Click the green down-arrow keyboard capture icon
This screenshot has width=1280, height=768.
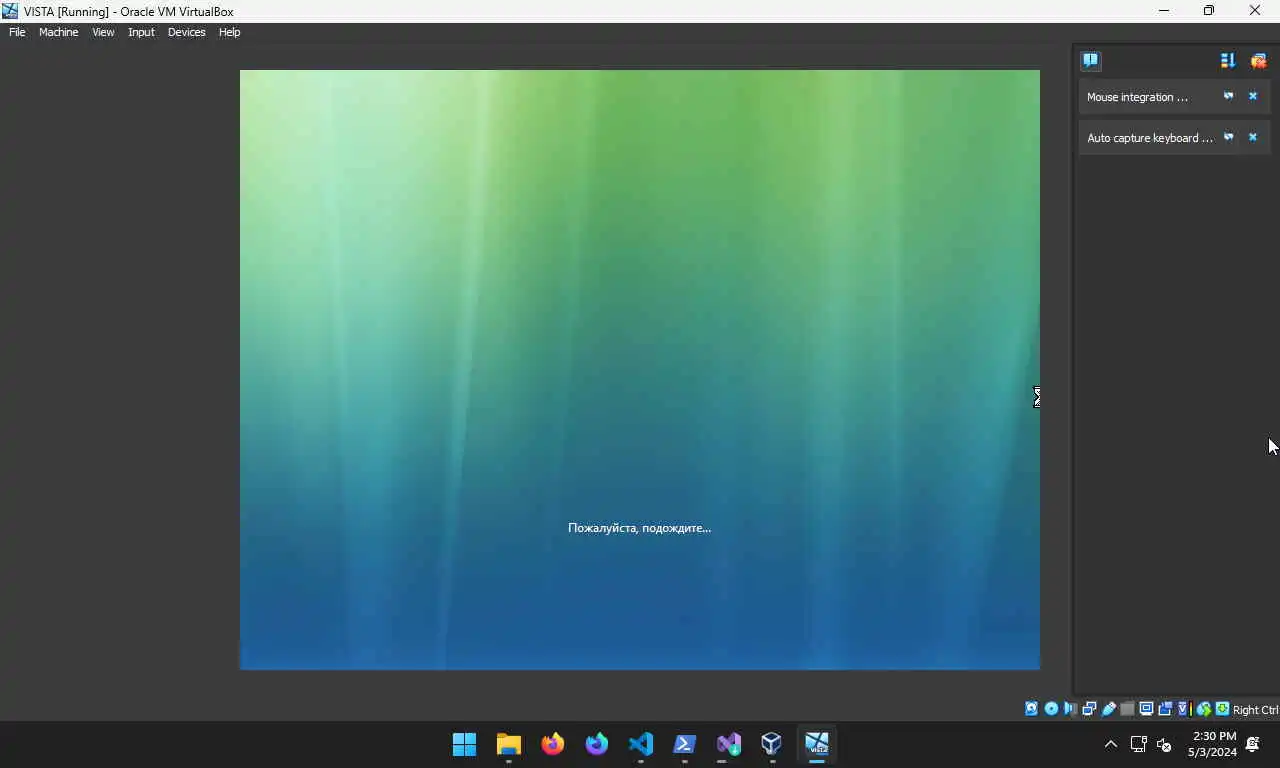[1222, 708]
